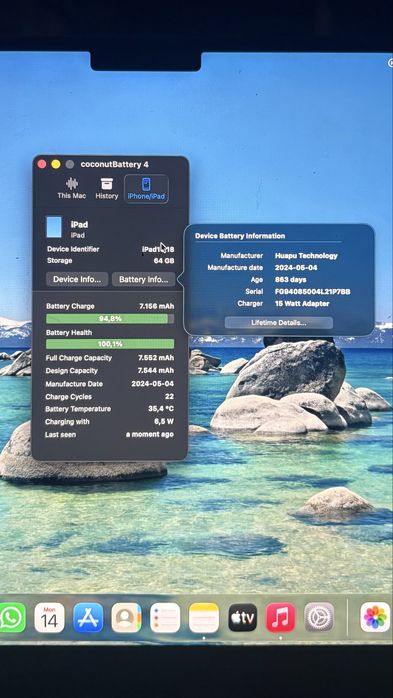Click the serial number FG94085004L21P7BB
This screenshot has height=698, width=393.
312,292
